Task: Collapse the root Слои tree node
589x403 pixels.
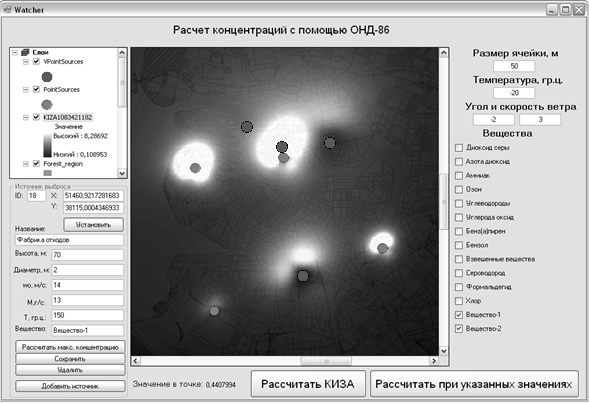Action: click(15, 52)
